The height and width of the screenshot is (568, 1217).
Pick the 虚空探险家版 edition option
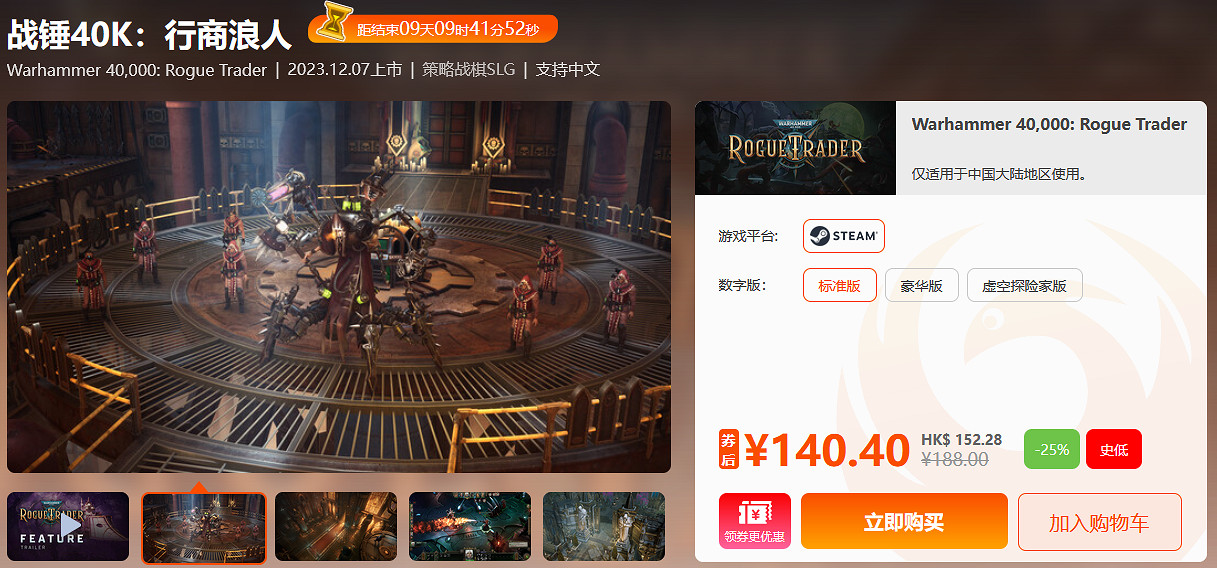[x=1025, y=285]
